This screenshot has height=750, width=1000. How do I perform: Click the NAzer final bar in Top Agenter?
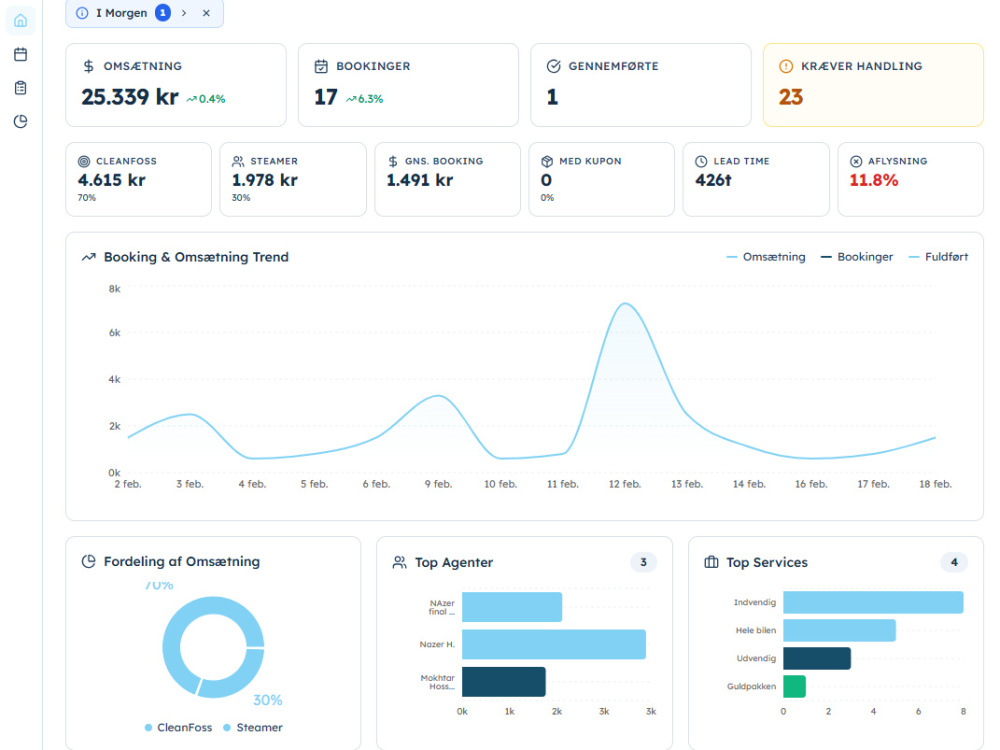click(x=512, y=607)
